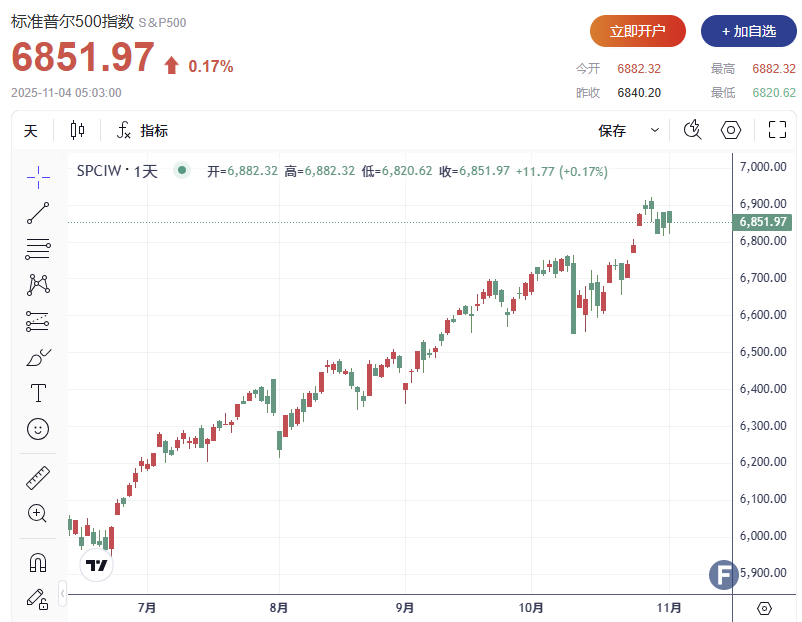The height and width of the screenshot is (622, 802).
Task: Select the ruler measure tool
Action: pos(38,478)
